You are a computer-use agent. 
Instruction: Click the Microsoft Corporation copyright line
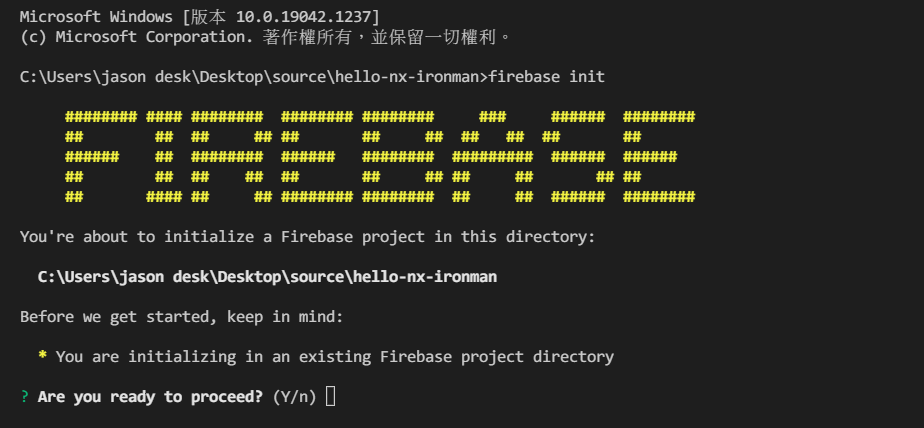click(265, 37)
